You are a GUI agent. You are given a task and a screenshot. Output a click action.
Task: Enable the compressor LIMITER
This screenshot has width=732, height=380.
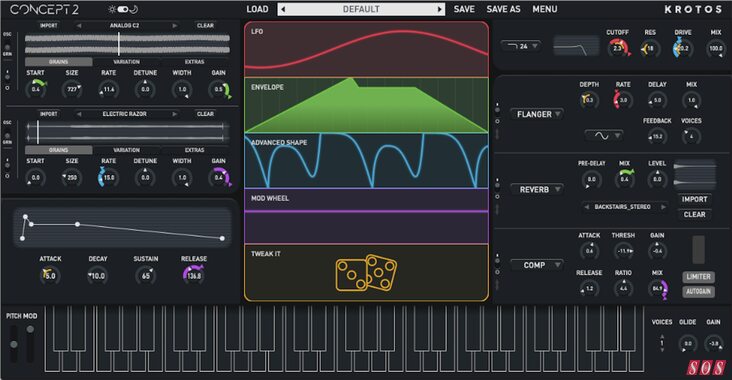click(698, 277)
